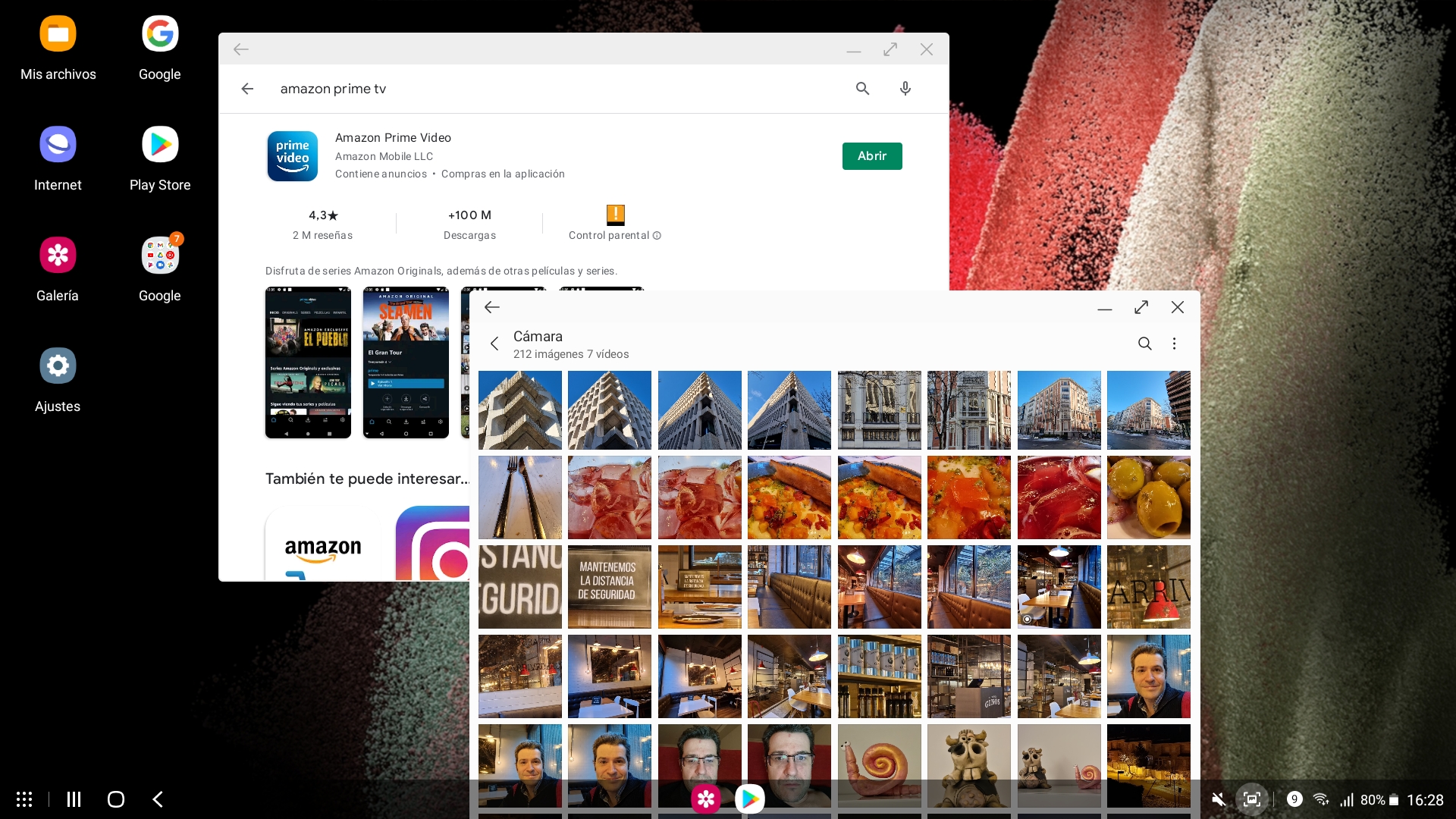
Task: Tap microphone voice search in Play Store
Action: coord(905,89)
